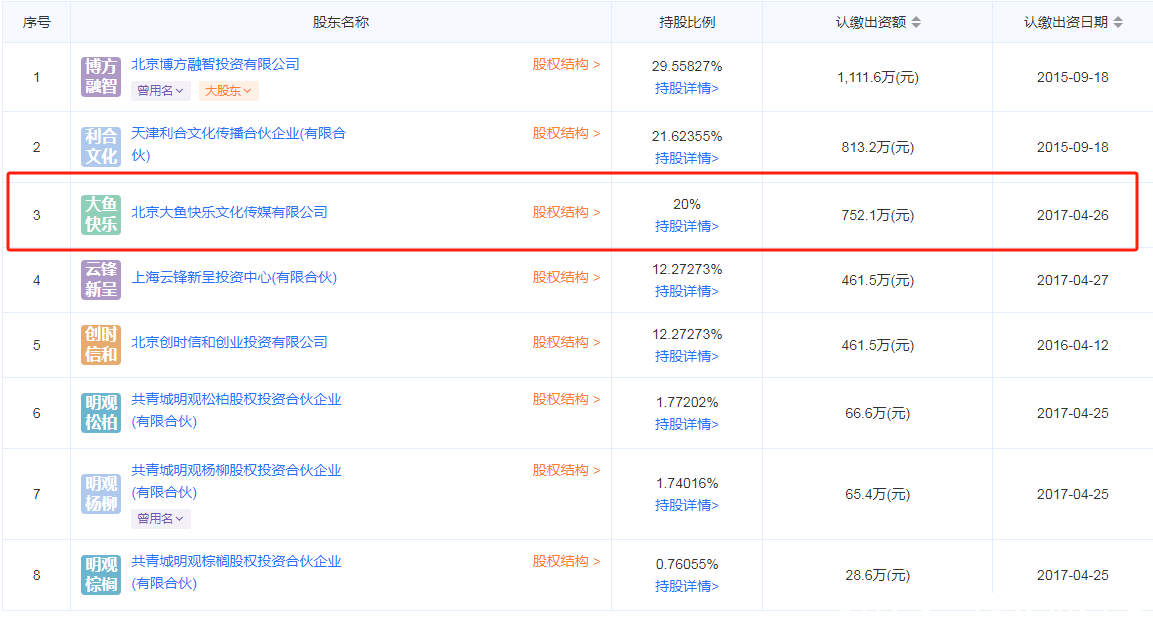The height and width of the screenshot is (619, 1153).
Task: View 股权结构 for 明观杨柳
Action: [566, 470]
